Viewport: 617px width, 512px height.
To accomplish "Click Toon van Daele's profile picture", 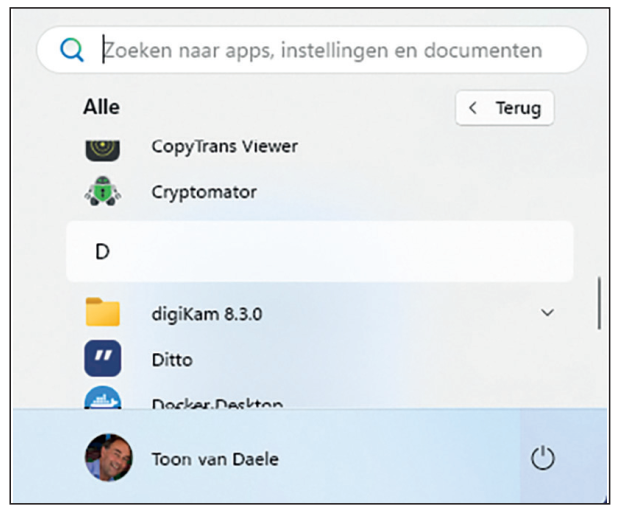I will point(108,458).
